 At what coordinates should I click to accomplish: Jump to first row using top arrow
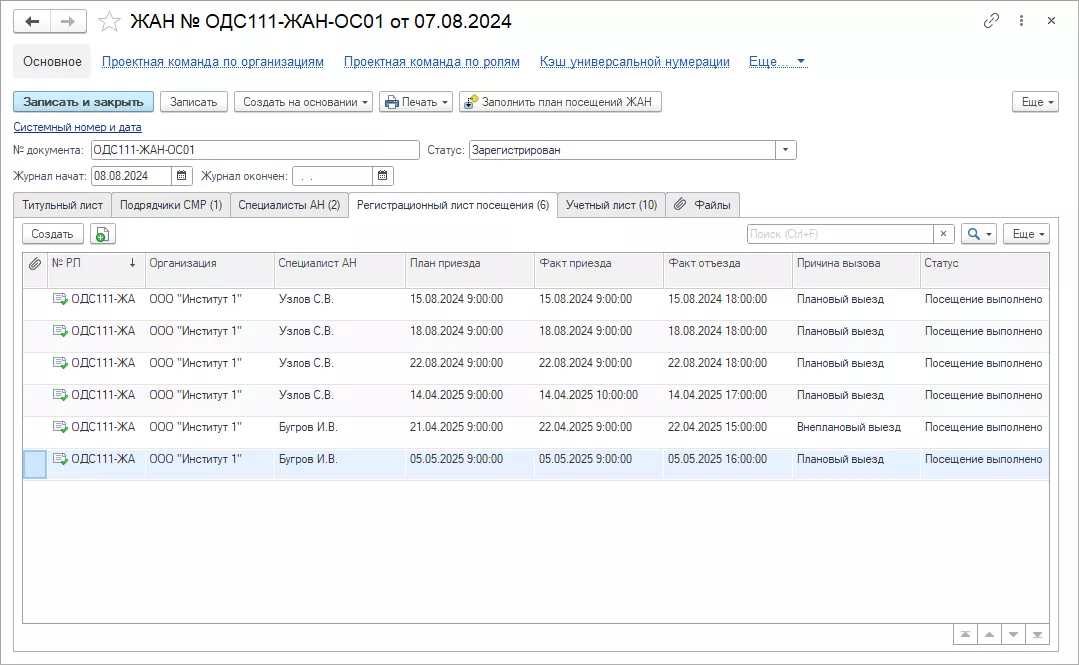tap(965, 634)
